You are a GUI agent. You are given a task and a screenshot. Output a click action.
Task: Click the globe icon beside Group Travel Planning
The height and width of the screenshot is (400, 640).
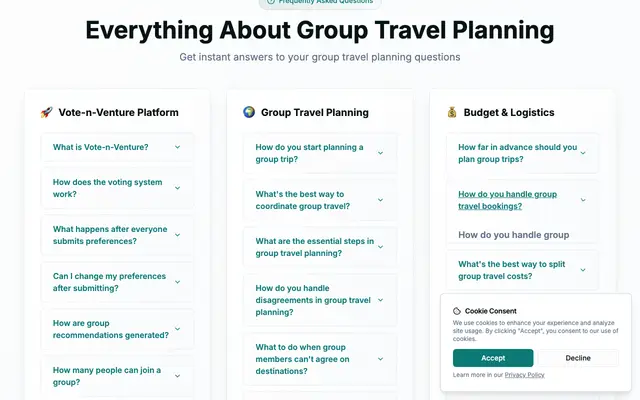point(249,112)
